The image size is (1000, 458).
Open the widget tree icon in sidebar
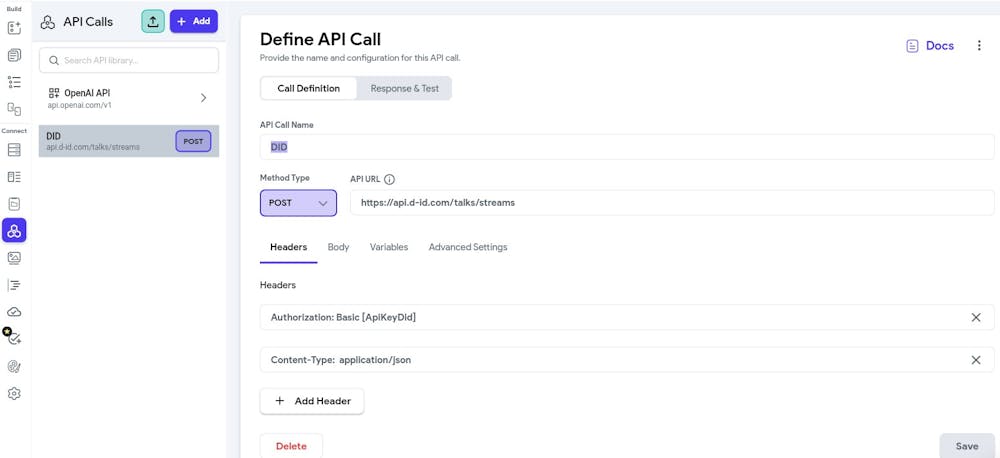click(x=14, y=82)
